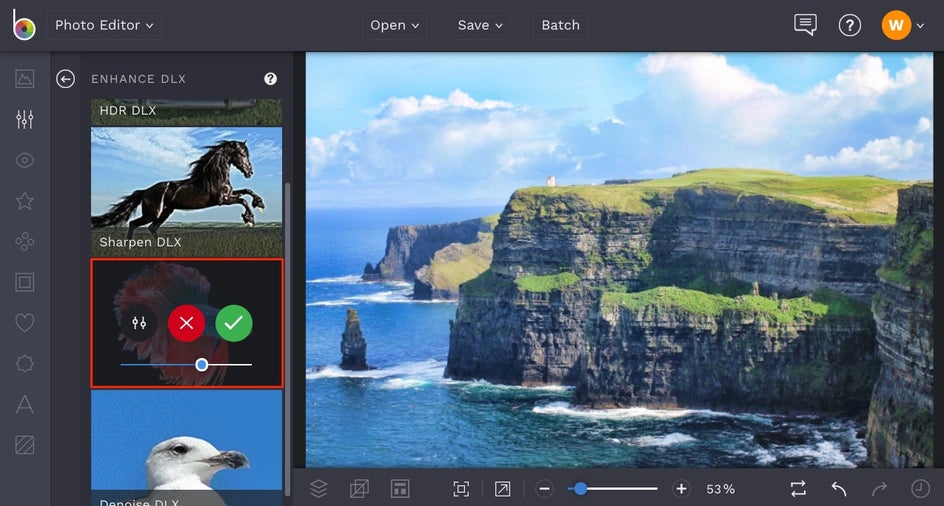Screen dimensions: 944x506
Task: Adjust the effect amount slider
Action: 186,364
